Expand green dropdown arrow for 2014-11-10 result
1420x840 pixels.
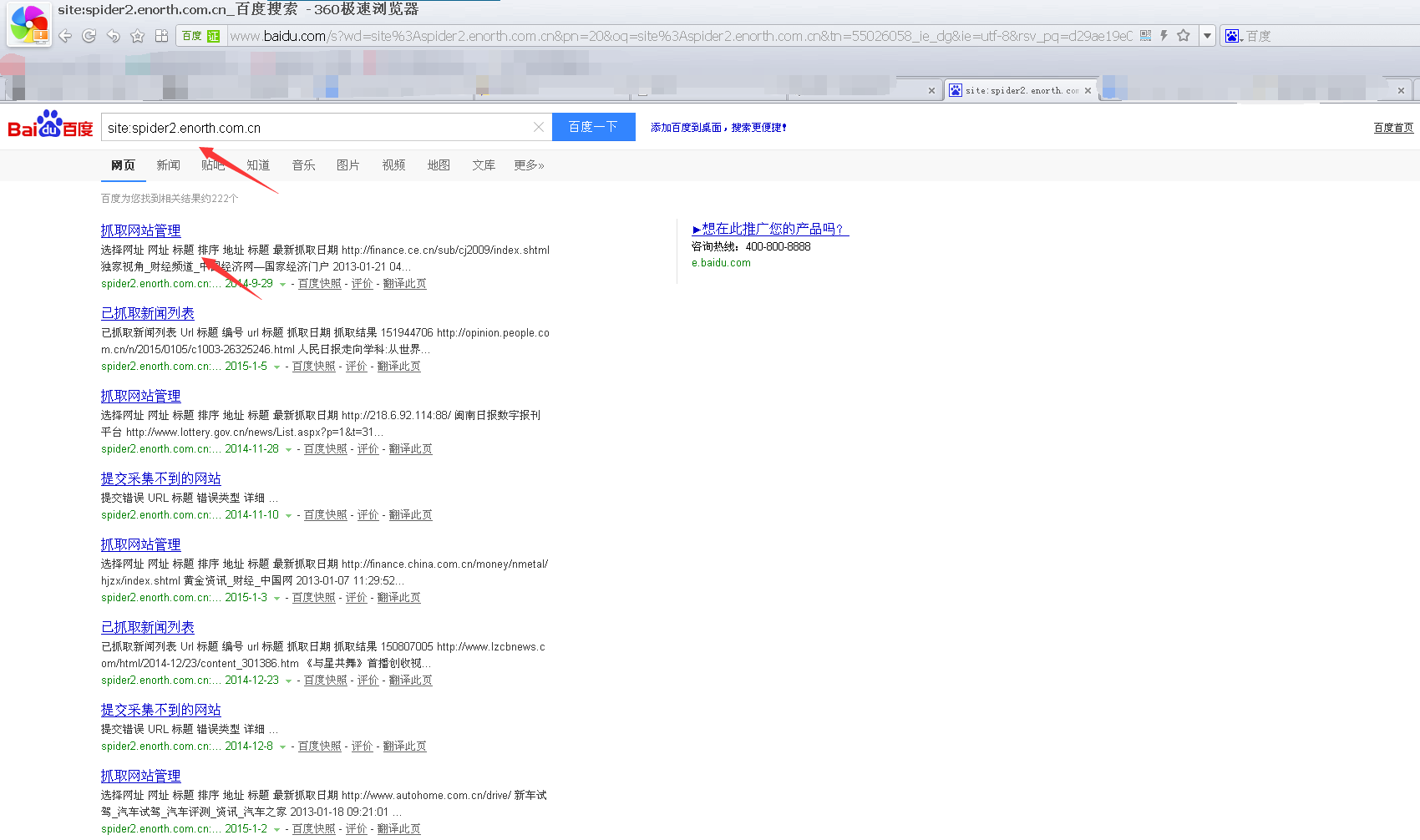[x=288, y=516]
